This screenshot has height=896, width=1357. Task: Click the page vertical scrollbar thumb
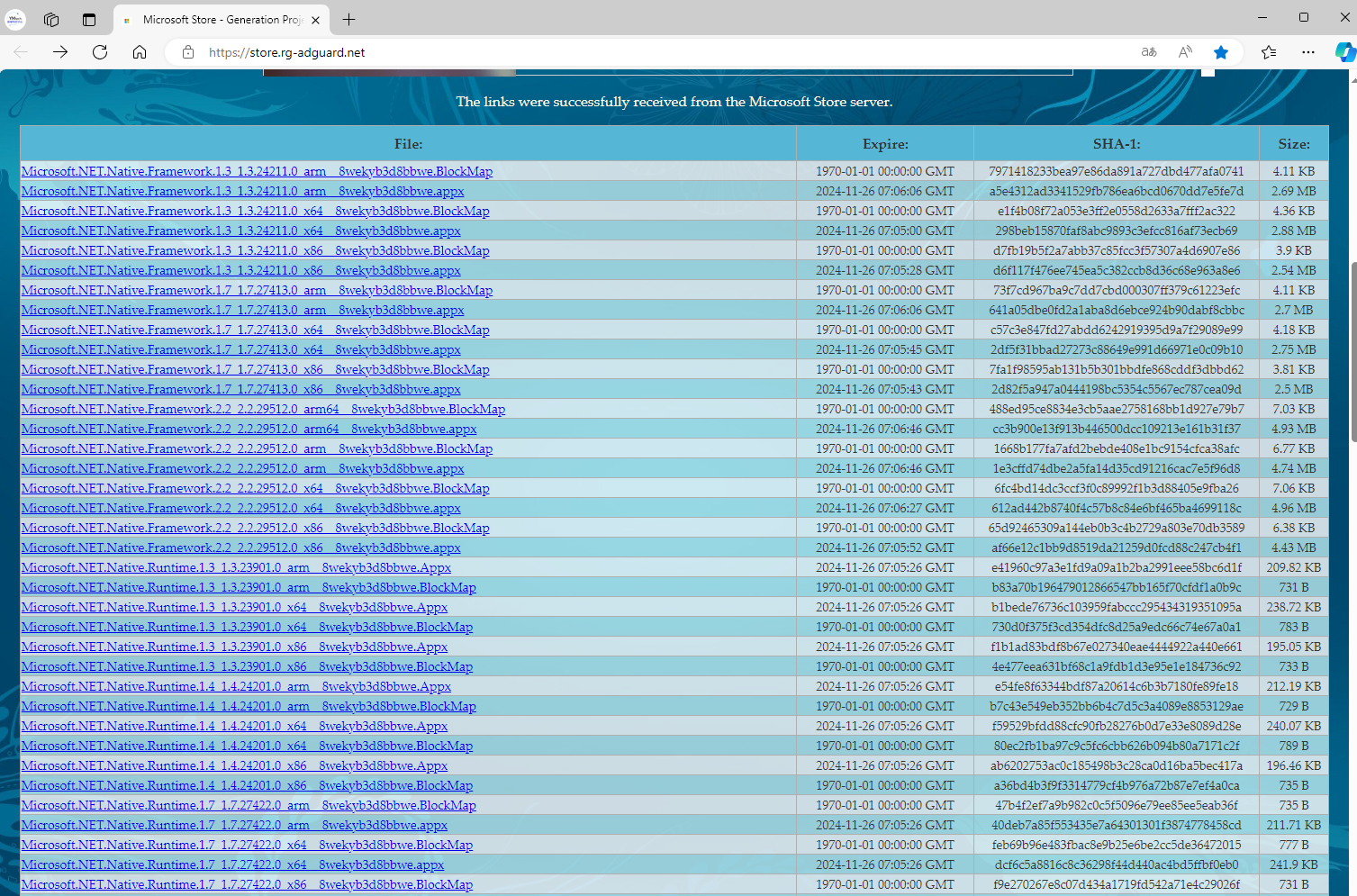(1352, 351)
